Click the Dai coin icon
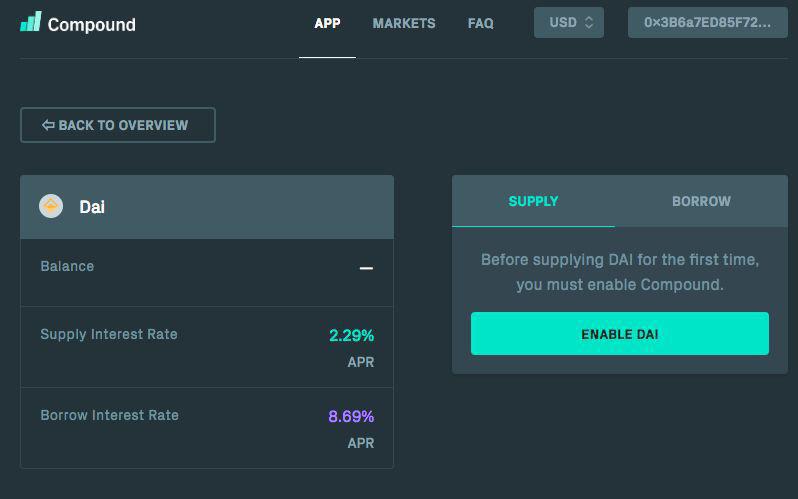This screenshot has width=798, height=499. point(51,207)
